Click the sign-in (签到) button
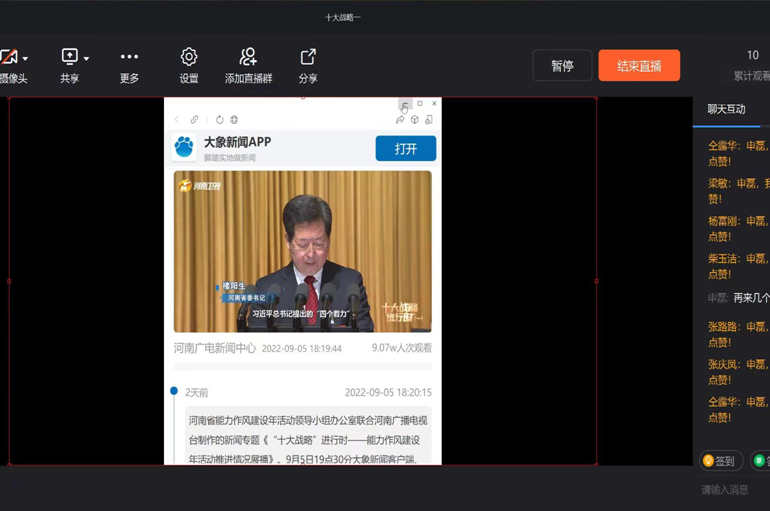This screenshot has height=511, width=770. pos(719,461)
